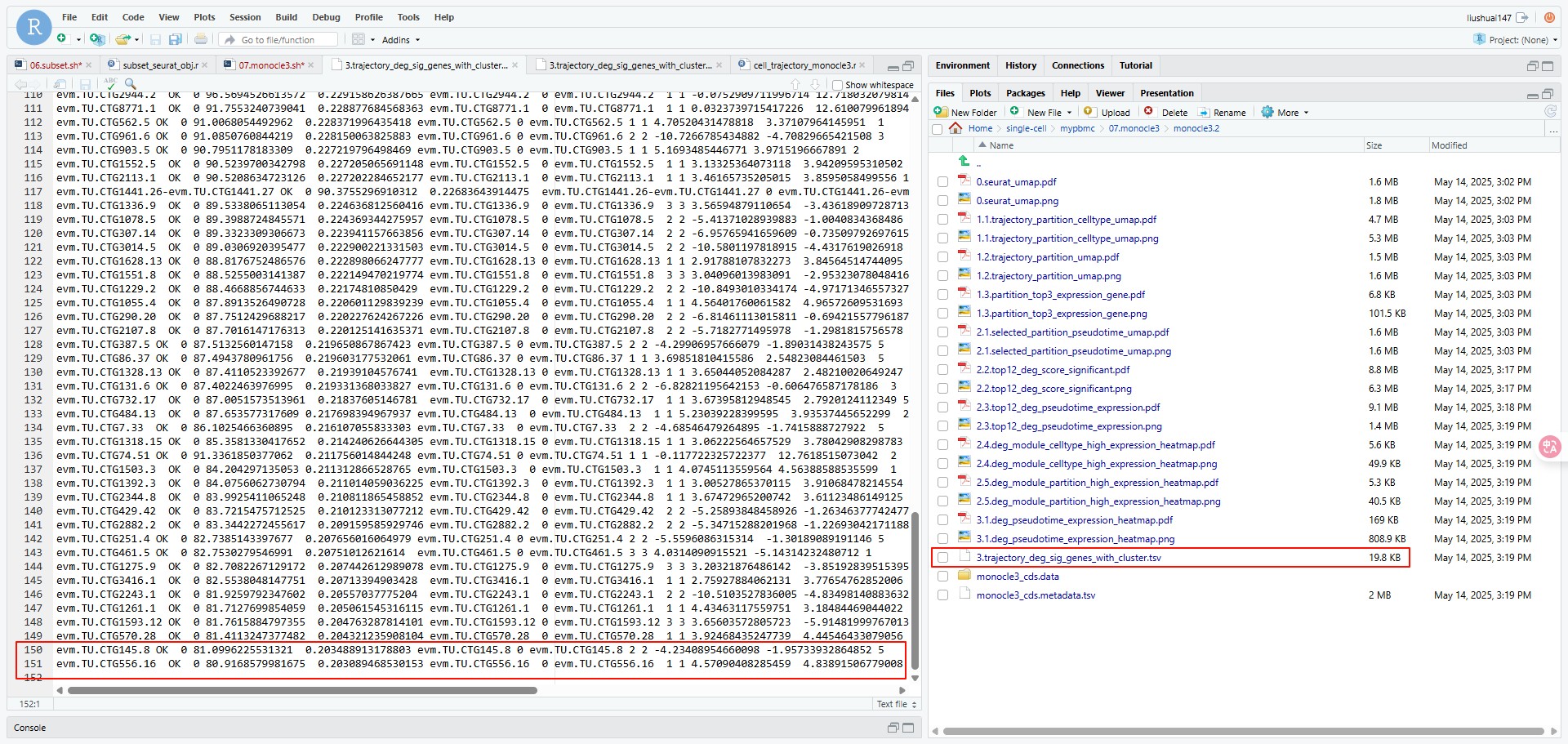Switch to the 07.monocle3.sh editor tab

coord(271,65)
